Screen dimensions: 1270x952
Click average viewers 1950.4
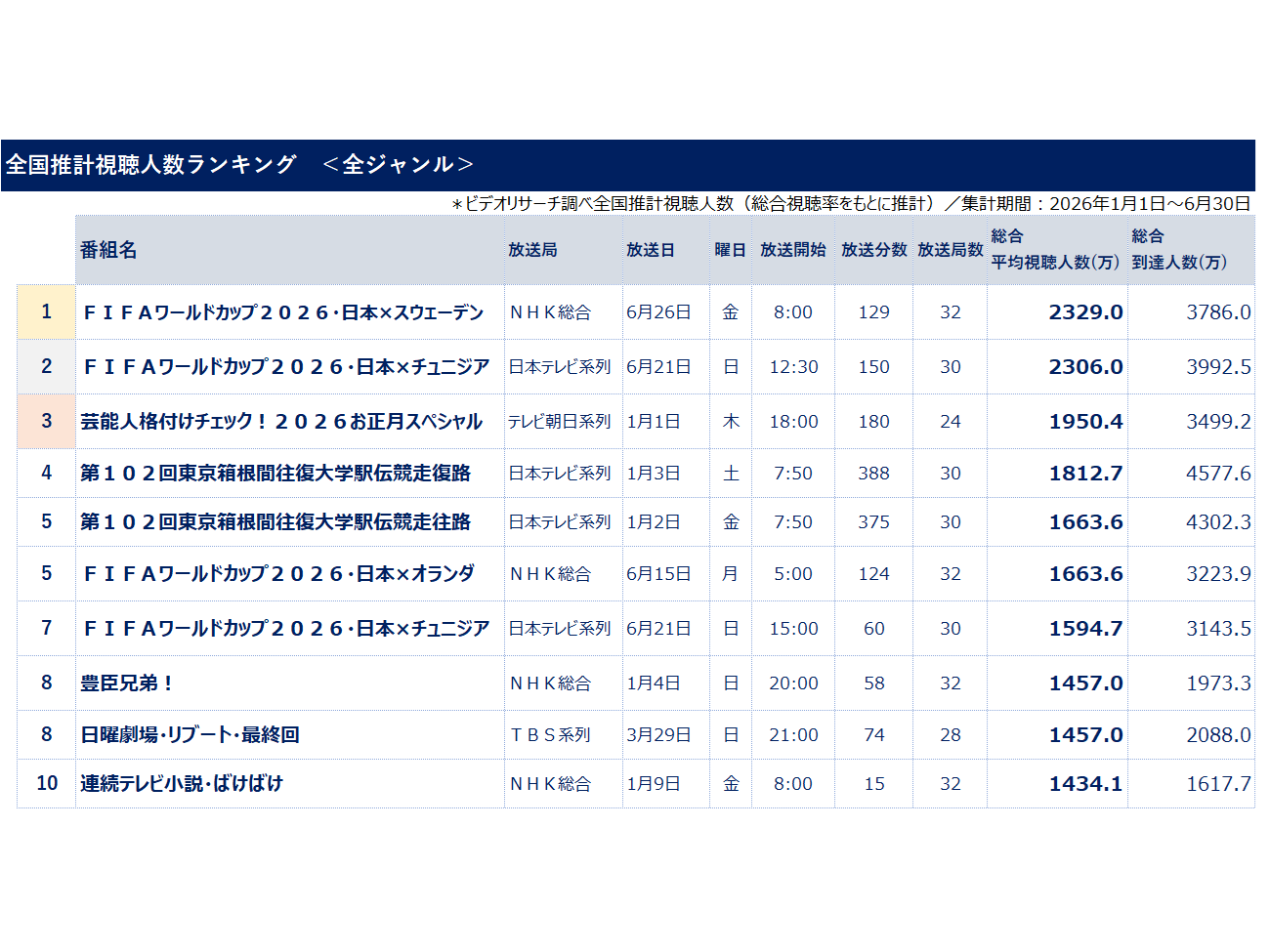pyautogui.click(x=1085, y=422)
